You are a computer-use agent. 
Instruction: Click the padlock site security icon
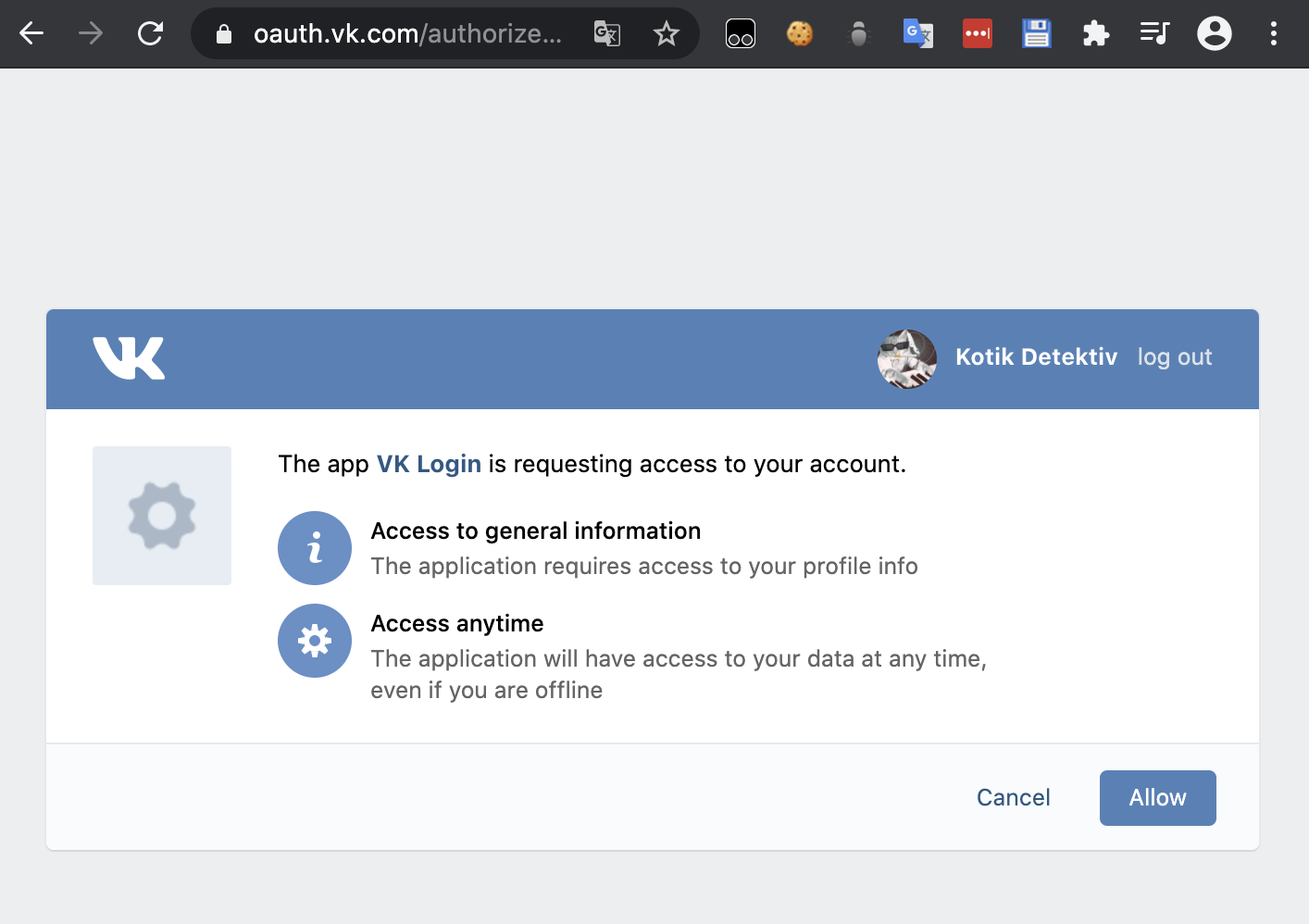[223, 34]
